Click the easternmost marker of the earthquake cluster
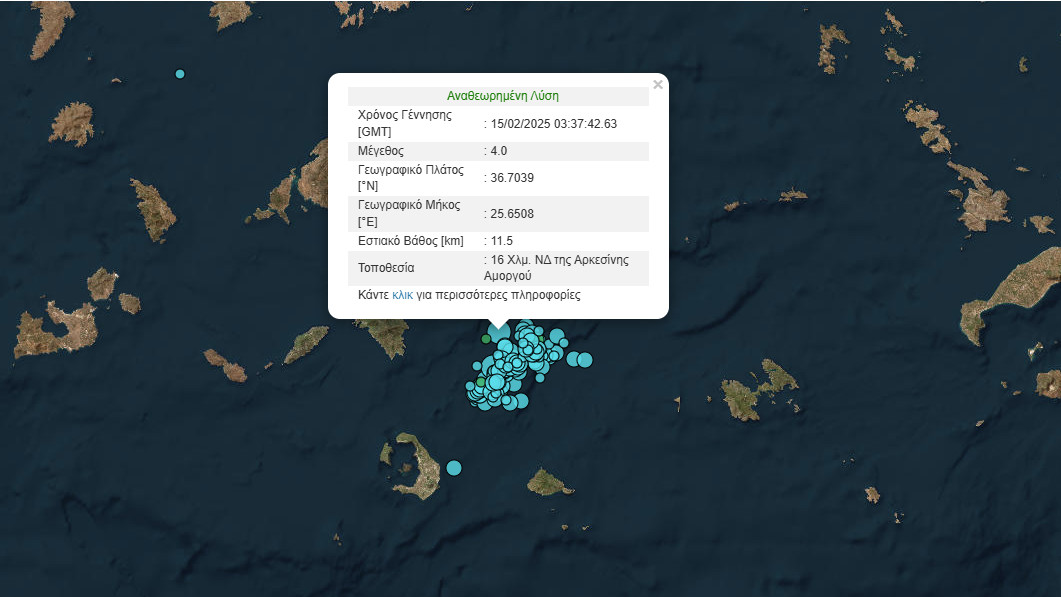The height and width of the screenshot is (597, 1061). coord(585,360)
